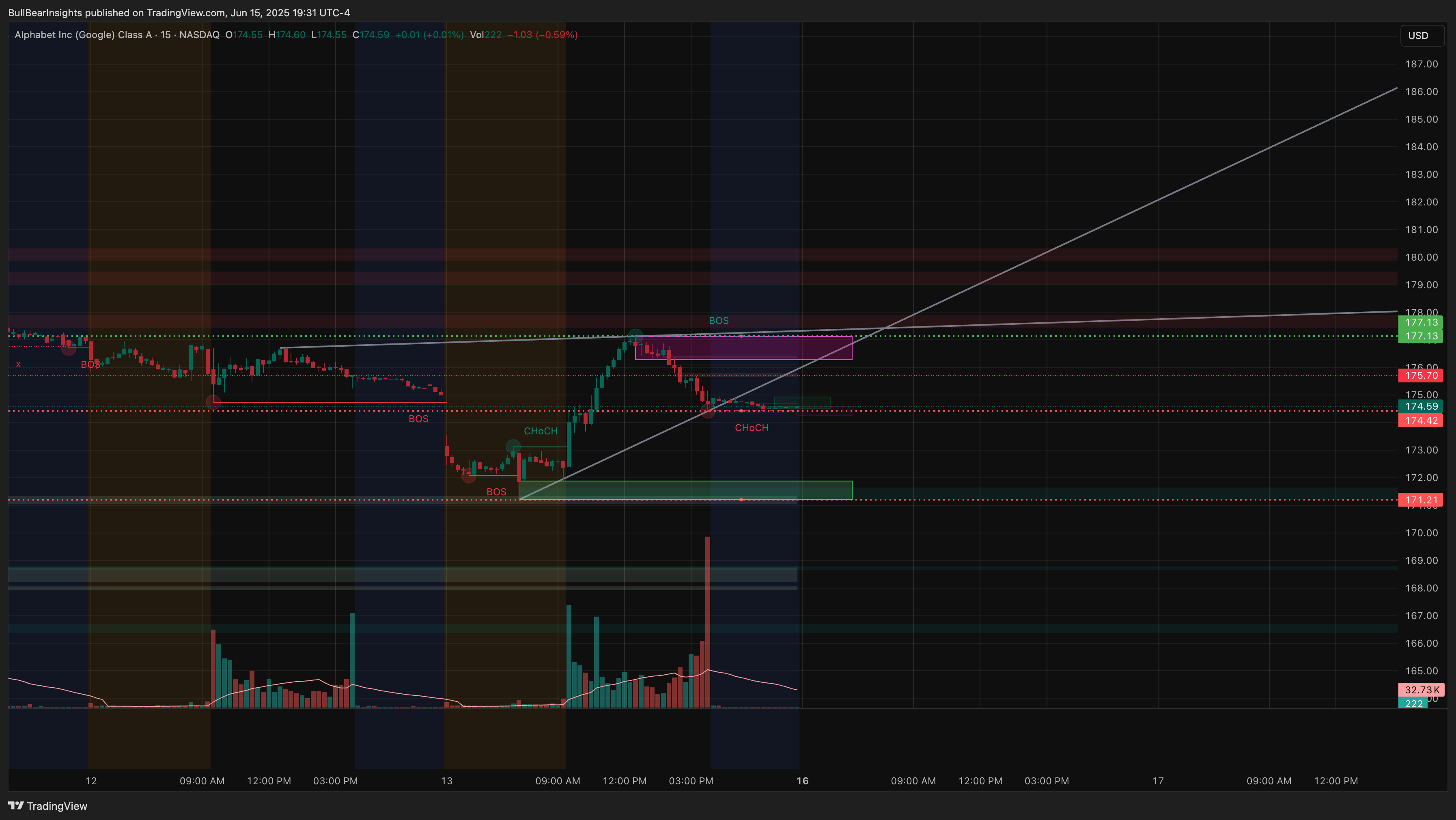Viewport: 1456px width, 820px height.
Task: Click the 165.00 price axis tick
Action: pos(1422,671)
